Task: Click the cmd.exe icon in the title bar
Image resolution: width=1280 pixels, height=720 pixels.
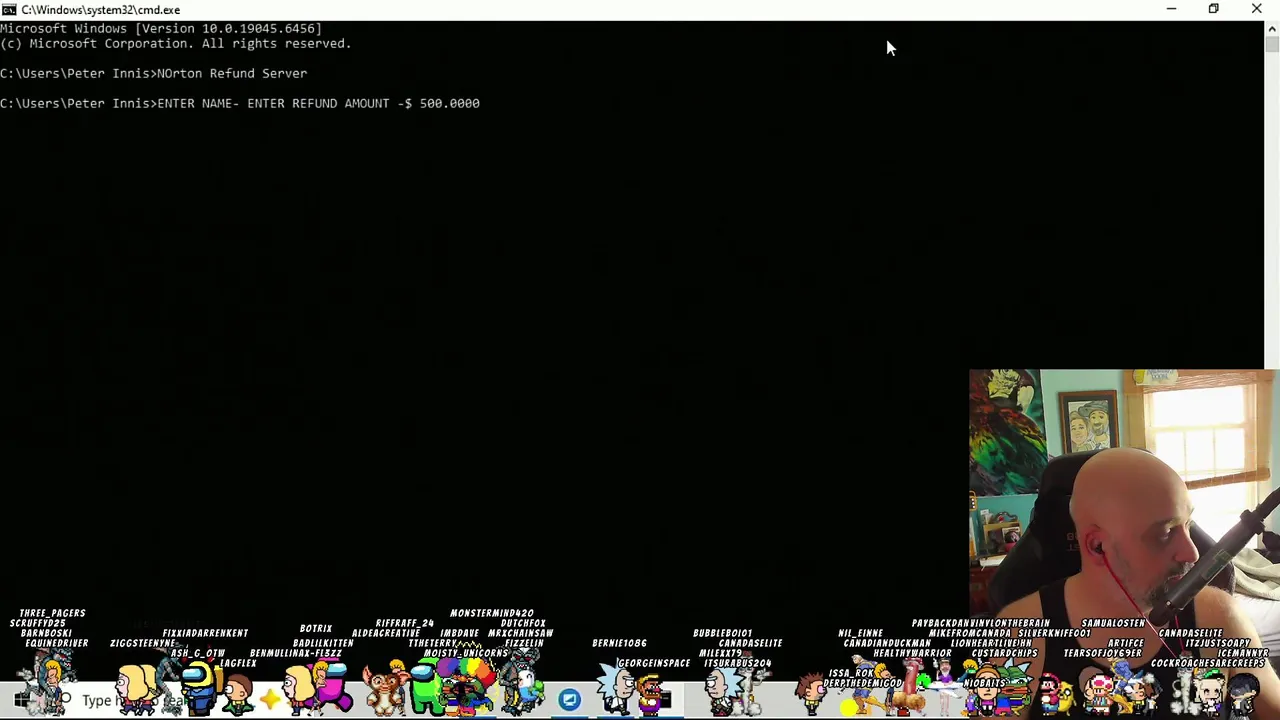Action: pyautogui.click(x=9, y=9)
